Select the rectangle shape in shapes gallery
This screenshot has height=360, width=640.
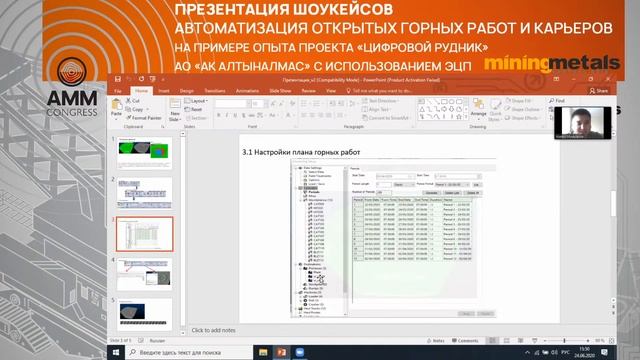coord(444,101)
